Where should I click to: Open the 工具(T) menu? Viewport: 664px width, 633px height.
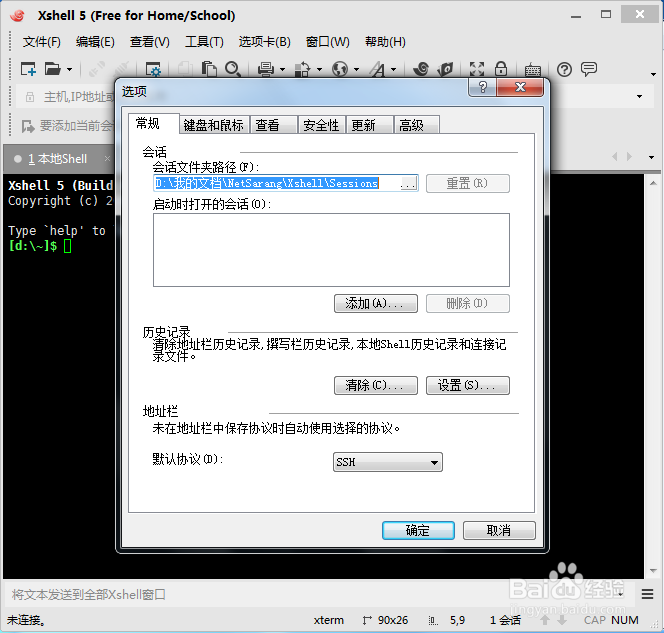pyautogui.click(x=204, y=42)
